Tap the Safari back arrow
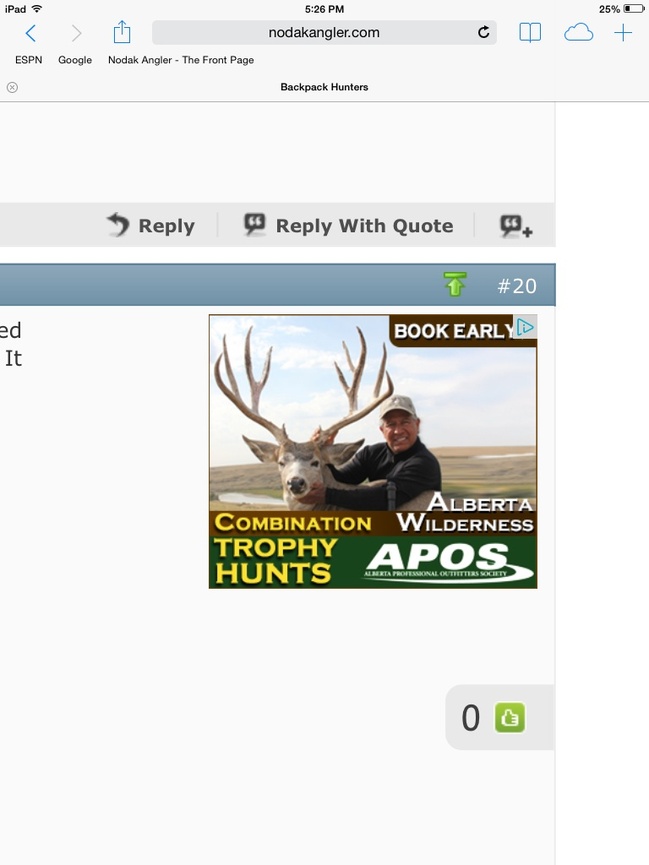 (x=31, y=33)
